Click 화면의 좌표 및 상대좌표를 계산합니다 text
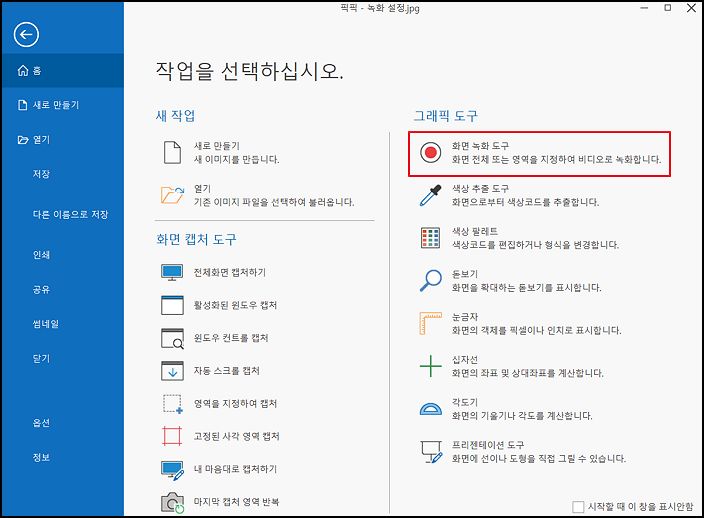This screenshot has height=518, width=704. (527, 373)
